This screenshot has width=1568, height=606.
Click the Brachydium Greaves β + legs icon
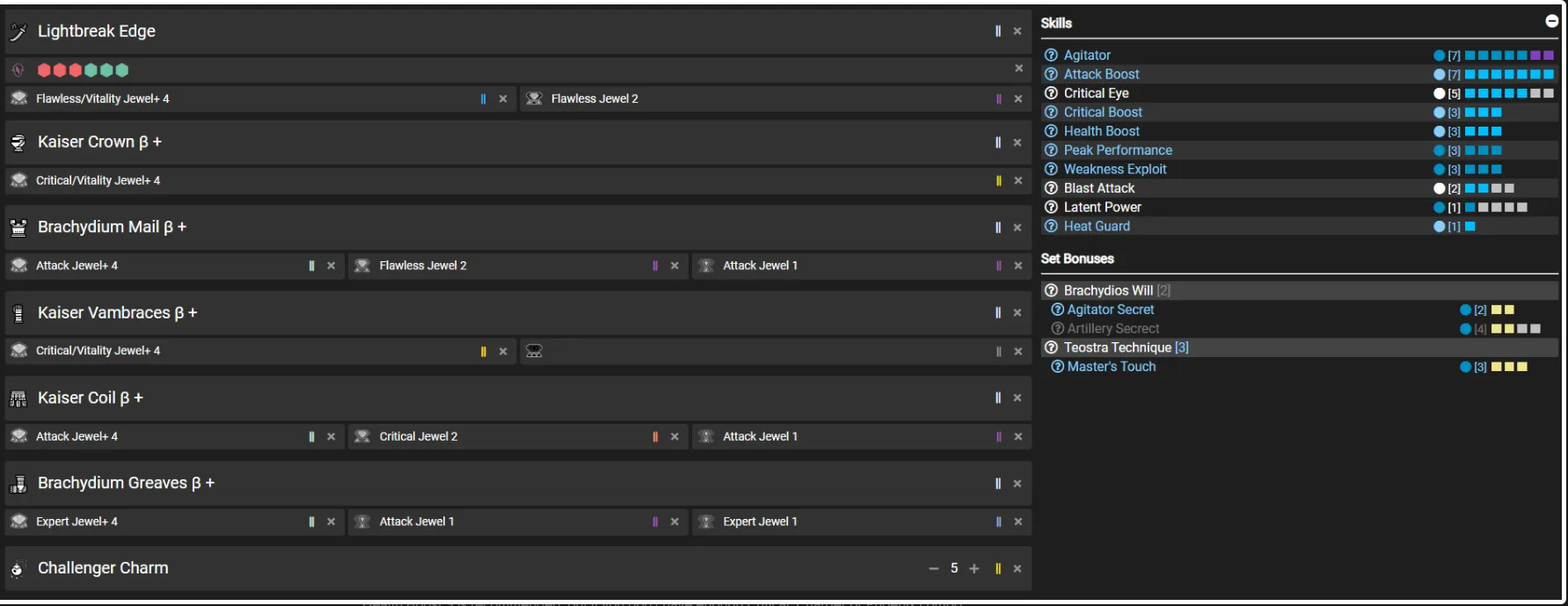tap(18, 484)
